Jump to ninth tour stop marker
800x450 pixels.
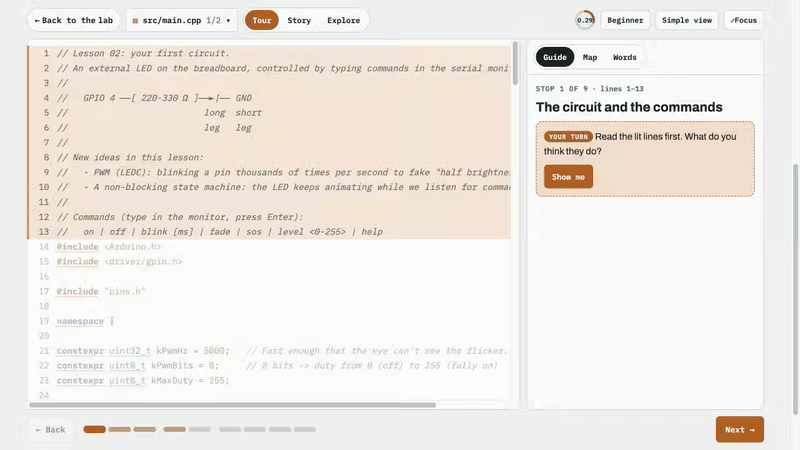(x=305, y=430)
